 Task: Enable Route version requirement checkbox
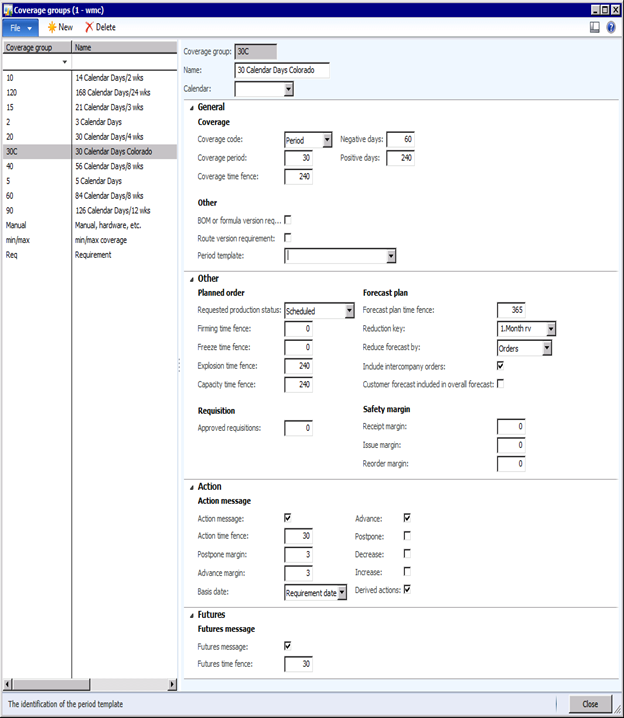click(288, 238)
